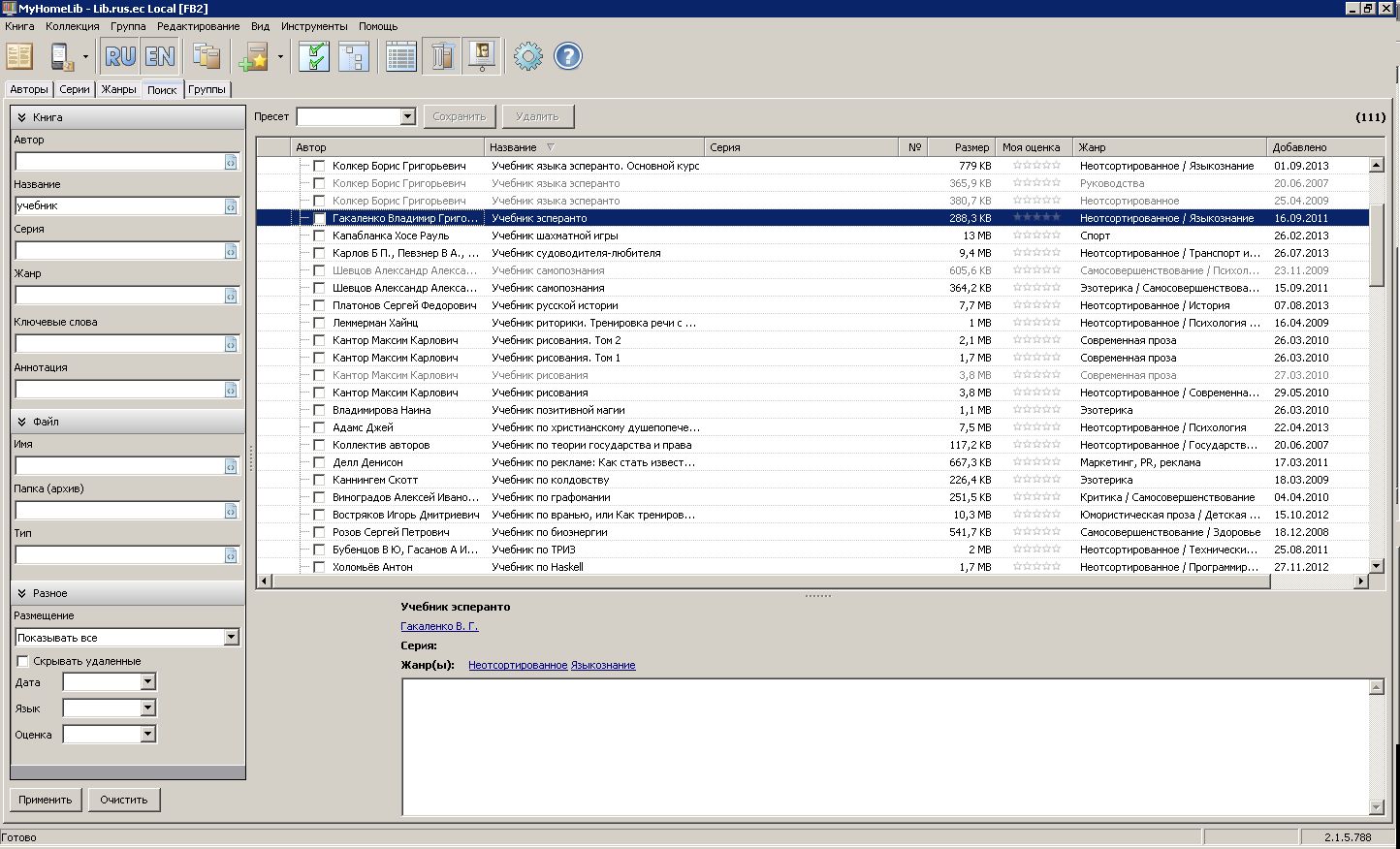The height and width of the screenshot is (849, 1400).
Task: Toggle the RU language filter
Action: [120, 56]
